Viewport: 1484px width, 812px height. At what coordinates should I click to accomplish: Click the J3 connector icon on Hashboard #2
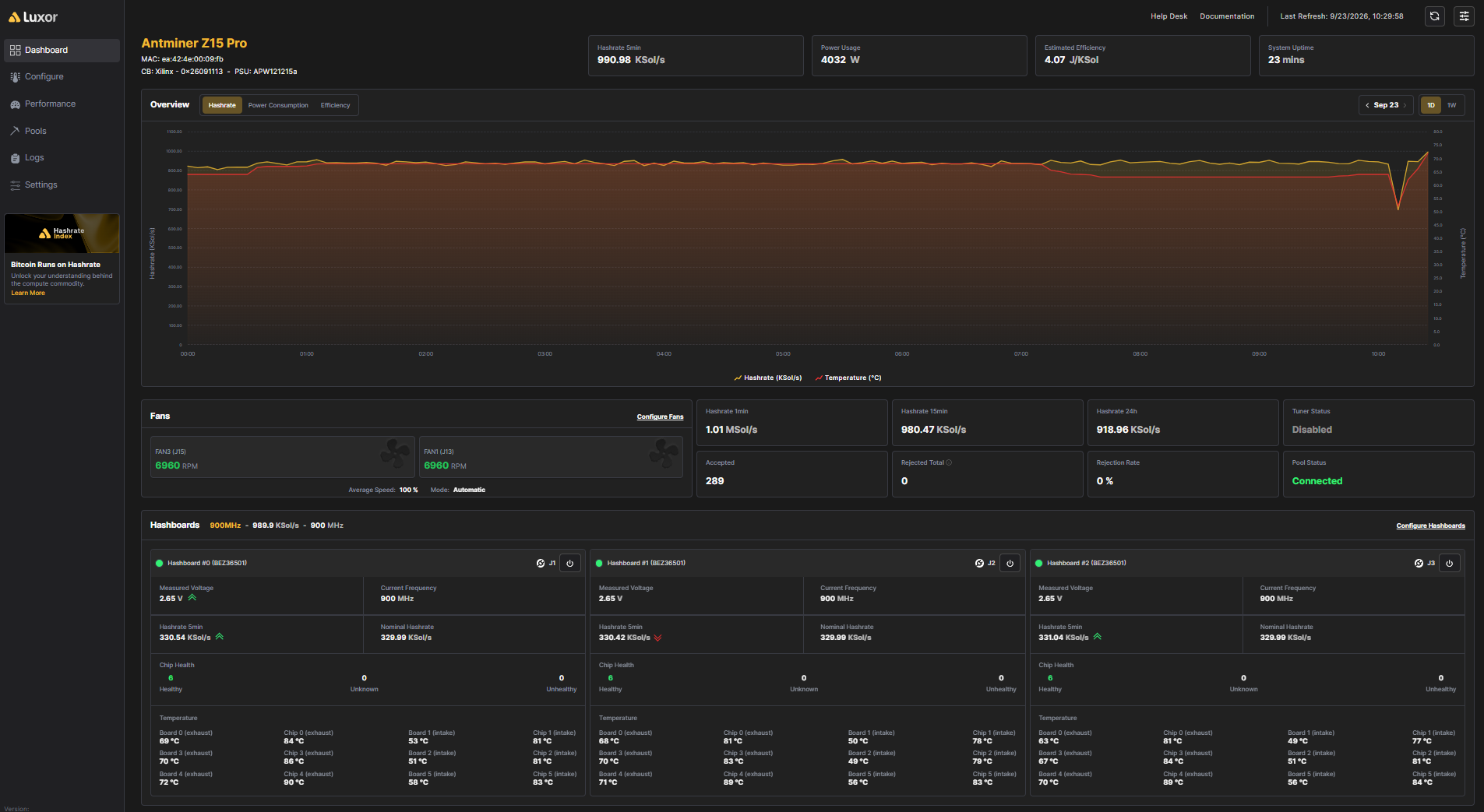point(1419,563)
